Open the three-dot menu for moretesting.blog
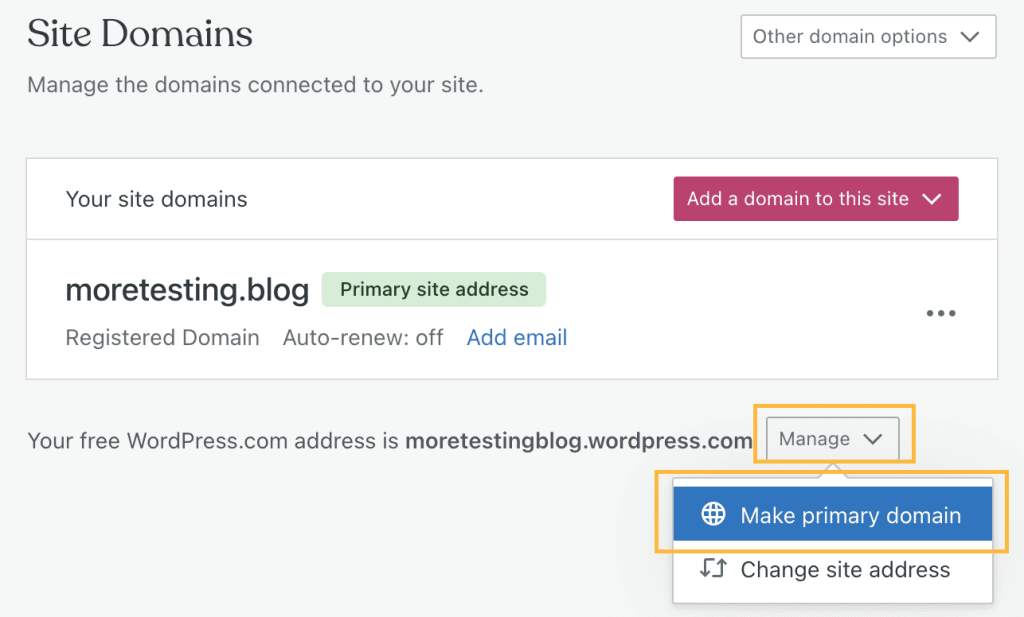Image resolution: width=1024 pixels, height=617 pixels. tap(941, 313)
